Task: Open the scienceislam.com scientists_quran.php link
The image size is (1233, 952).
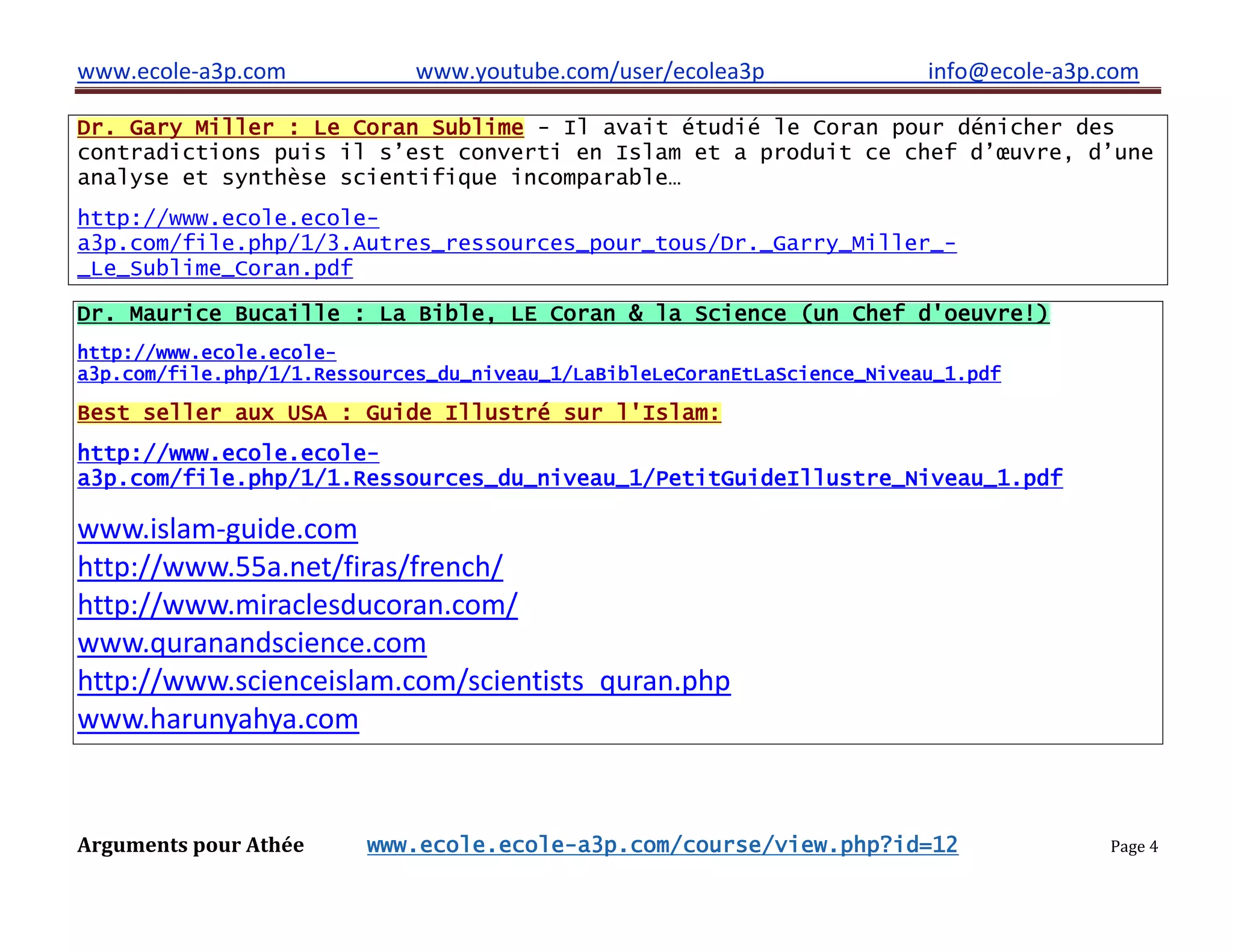Action: [404, 681]
